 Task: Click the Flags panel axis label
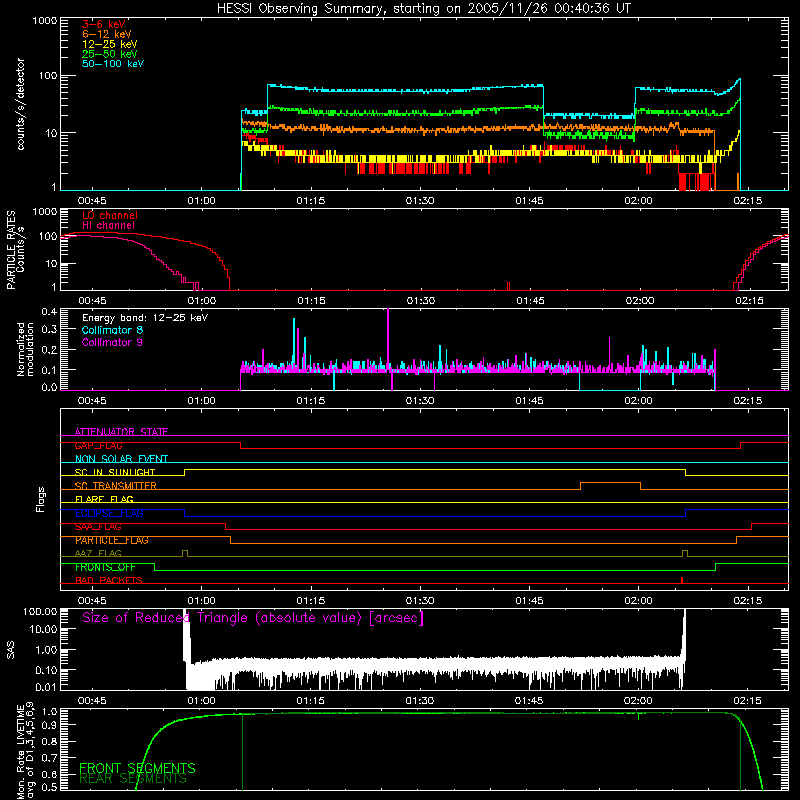tap(41, 499)
